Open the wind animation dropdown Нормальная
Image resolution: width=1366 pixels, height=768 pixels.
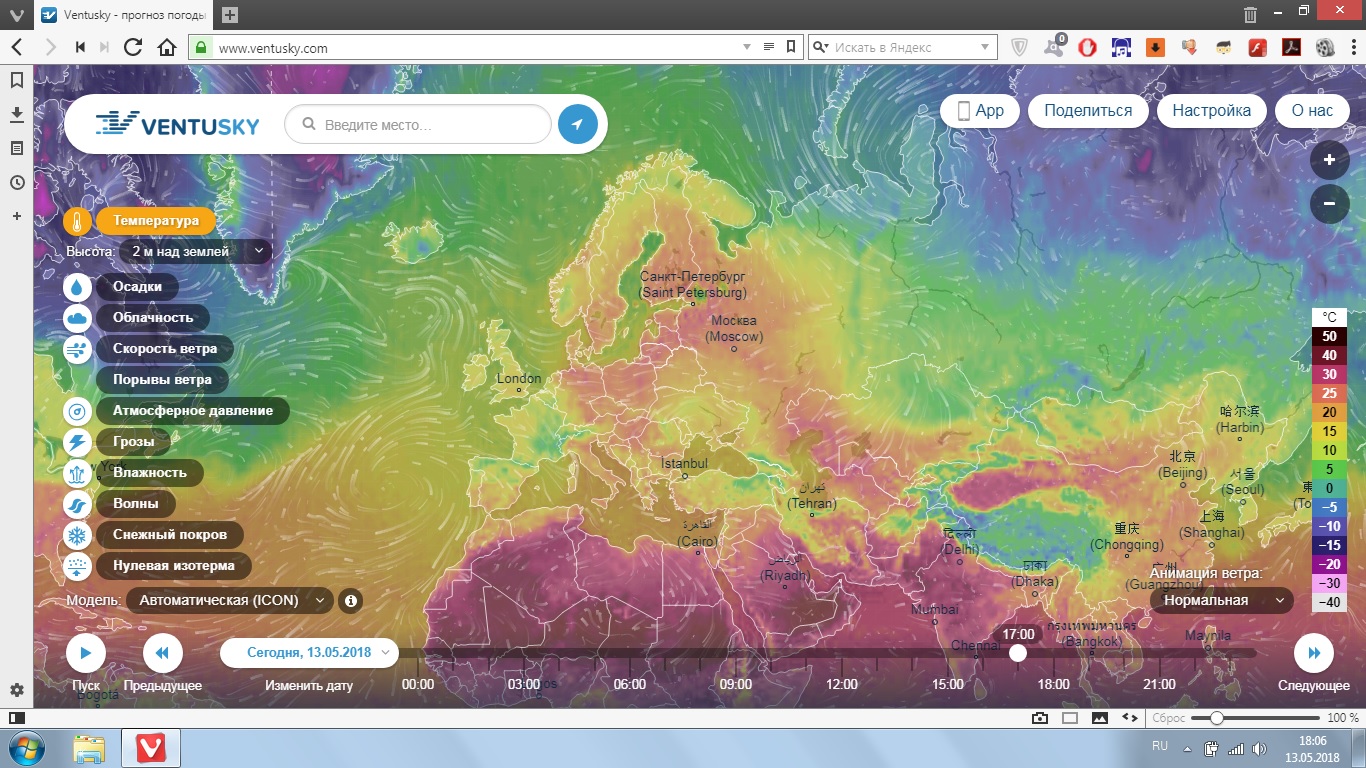pos(1220,601)
